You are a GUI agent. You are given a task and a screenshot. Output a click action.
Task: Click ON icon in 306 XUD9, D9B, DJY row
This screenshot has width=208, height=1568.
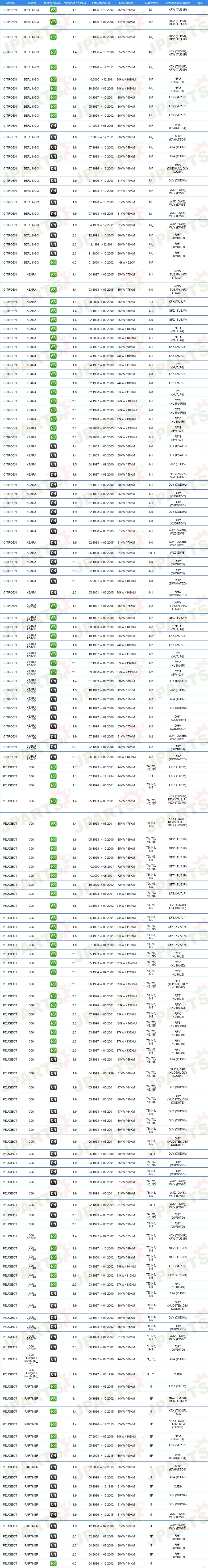53,1074
